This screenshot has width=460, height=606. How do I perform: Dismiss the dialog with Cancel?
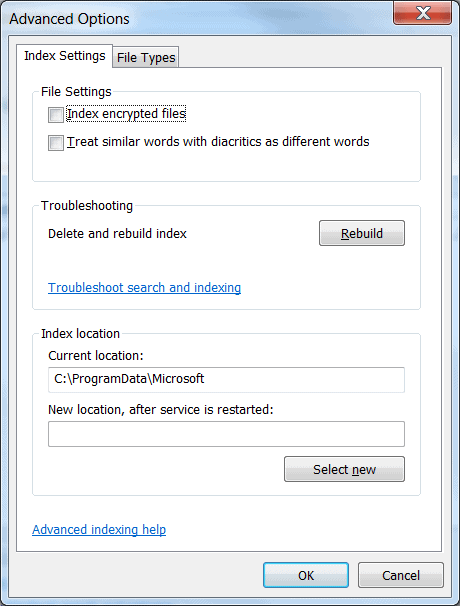[x=401, y=575]
